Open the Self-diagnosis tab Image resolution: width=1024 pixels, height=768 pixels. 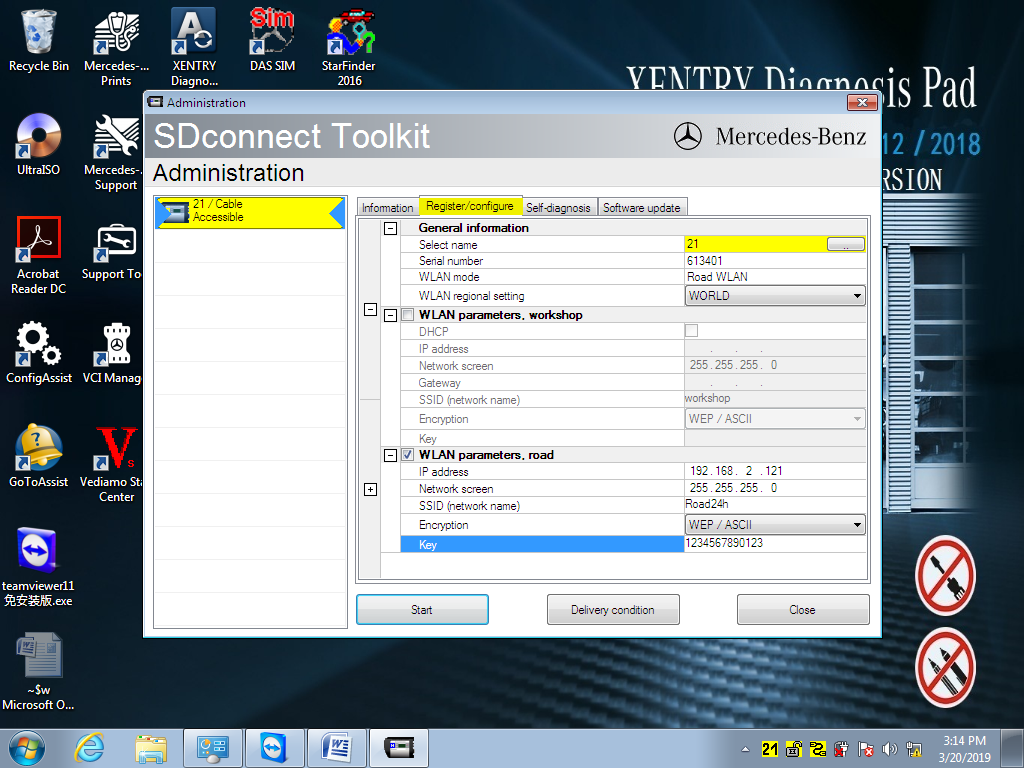(558, 208)
